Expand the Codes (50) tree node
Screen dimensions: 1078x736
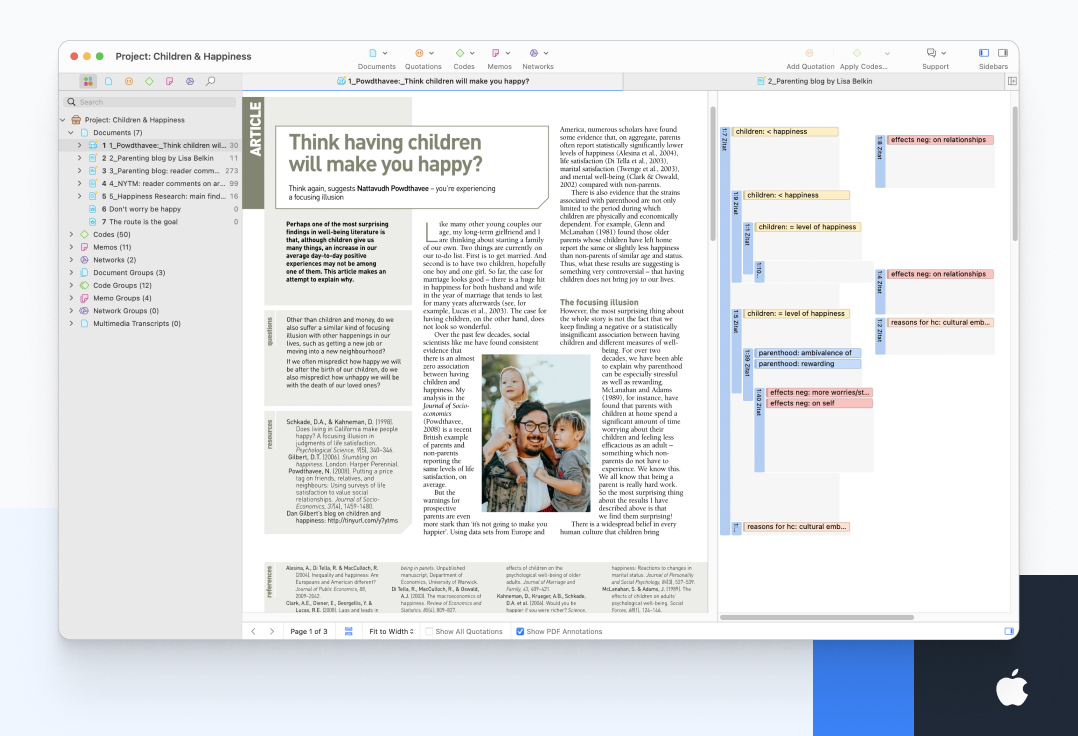(71, 234)
